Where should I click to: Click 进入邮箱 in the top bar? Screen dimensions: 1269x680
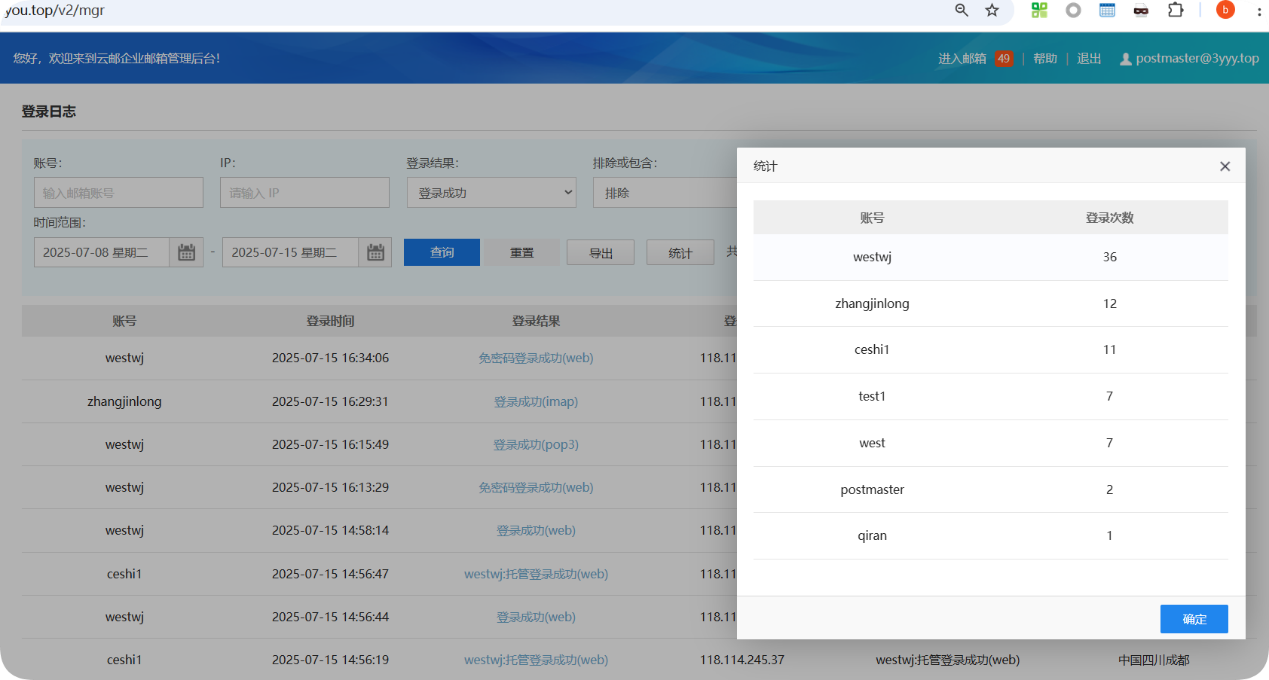(x=963, y=59)
